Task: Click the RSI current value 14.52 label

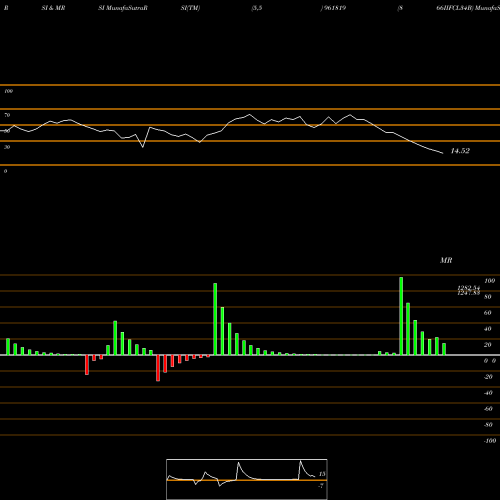Action: pyautogui.click(x=460, y=151)
